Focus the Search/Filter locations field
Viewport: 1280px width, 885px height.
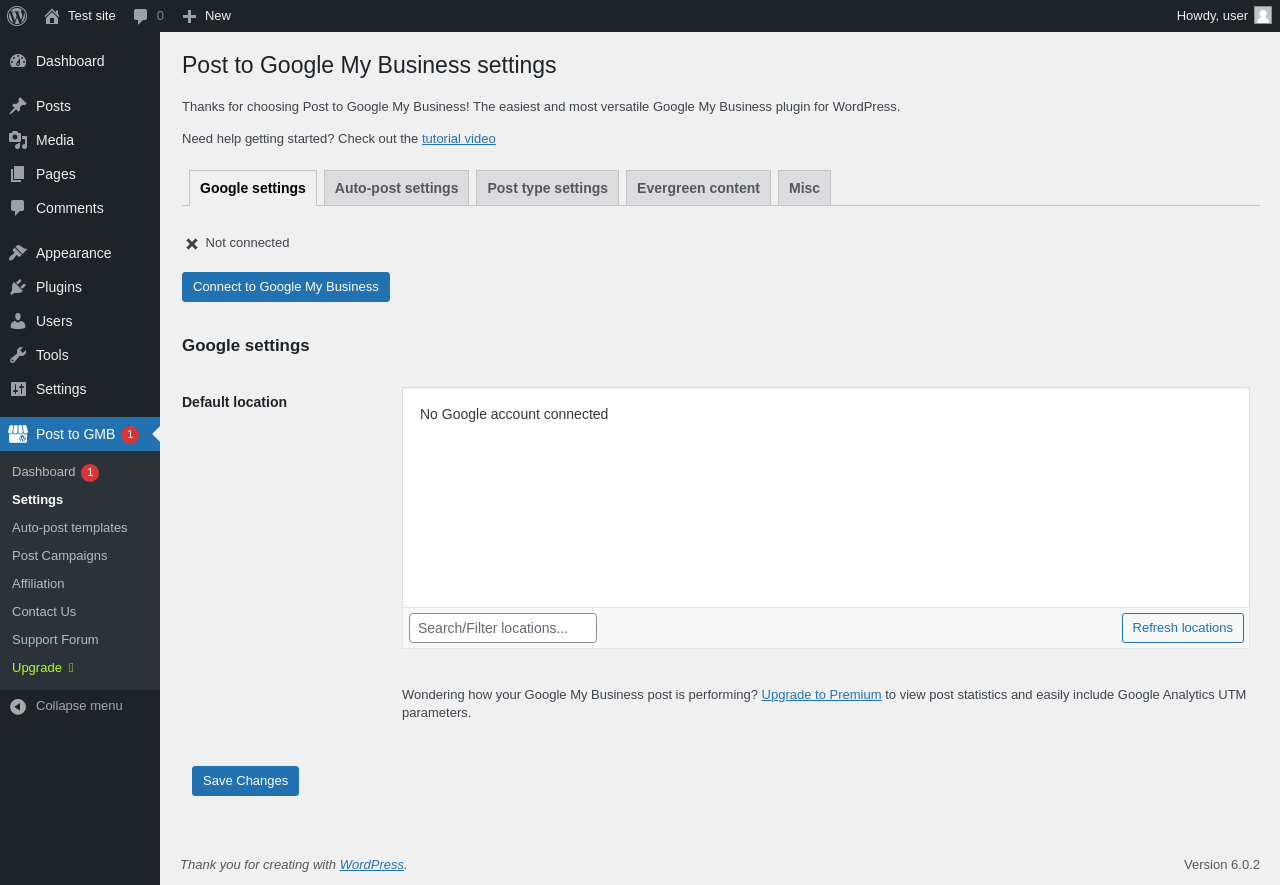pyautogui.click(x=503, y=628)
